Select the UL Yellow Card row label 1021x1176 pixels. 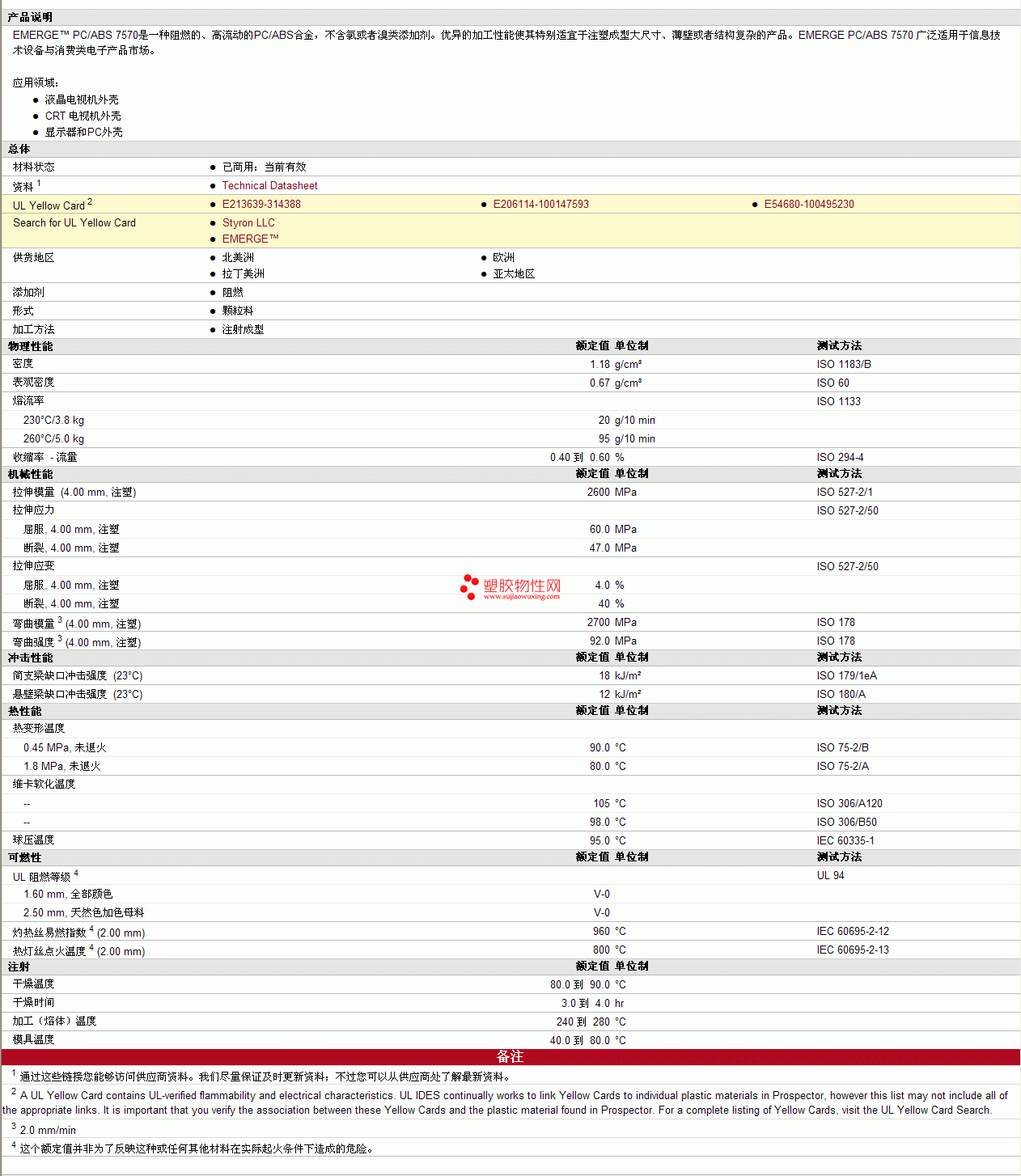coord(52,205)
